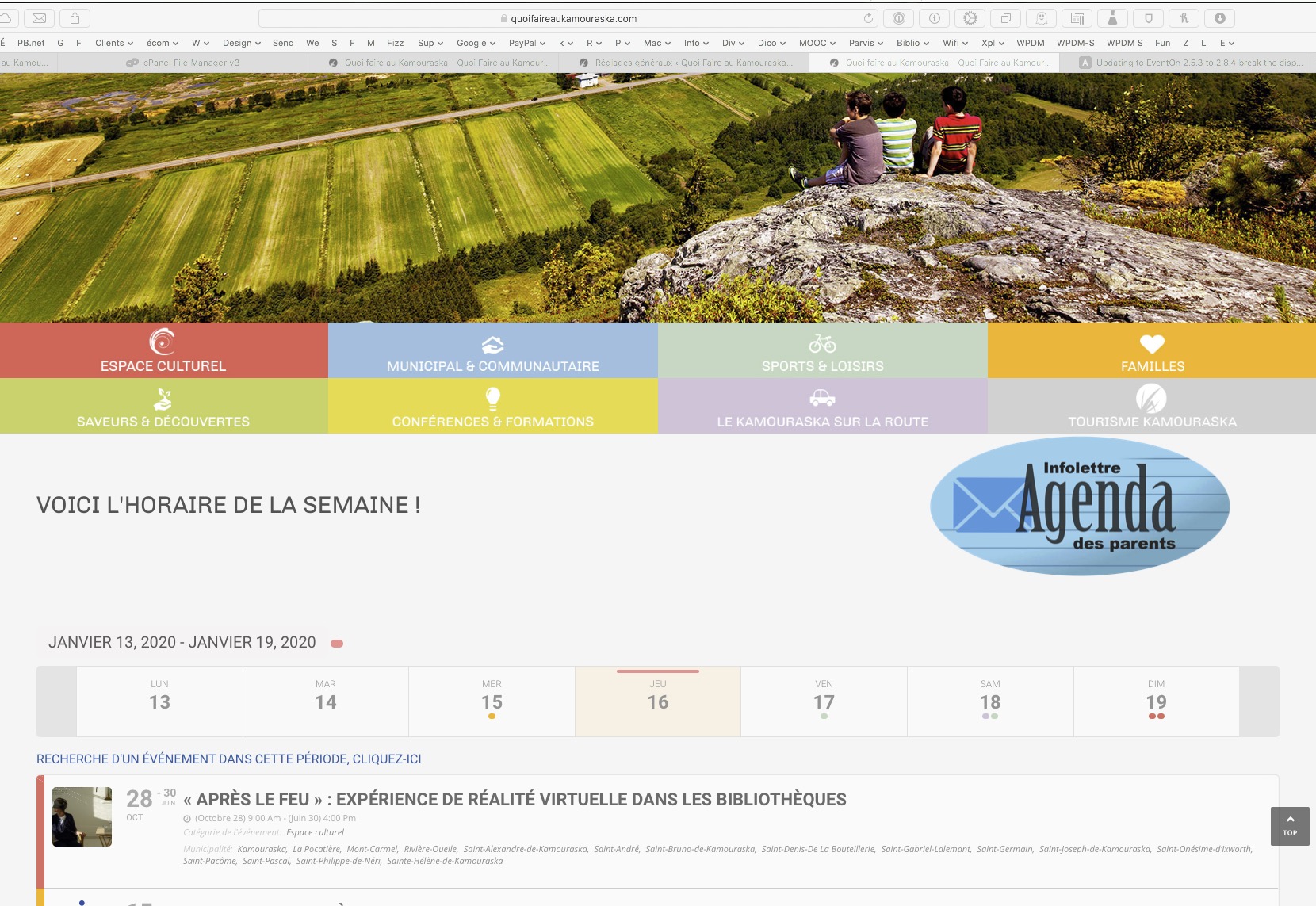Screen dimensions: 1316x906
Task: Click the Conférences & Formations lightbulb icon
Action: pos(492,398)
